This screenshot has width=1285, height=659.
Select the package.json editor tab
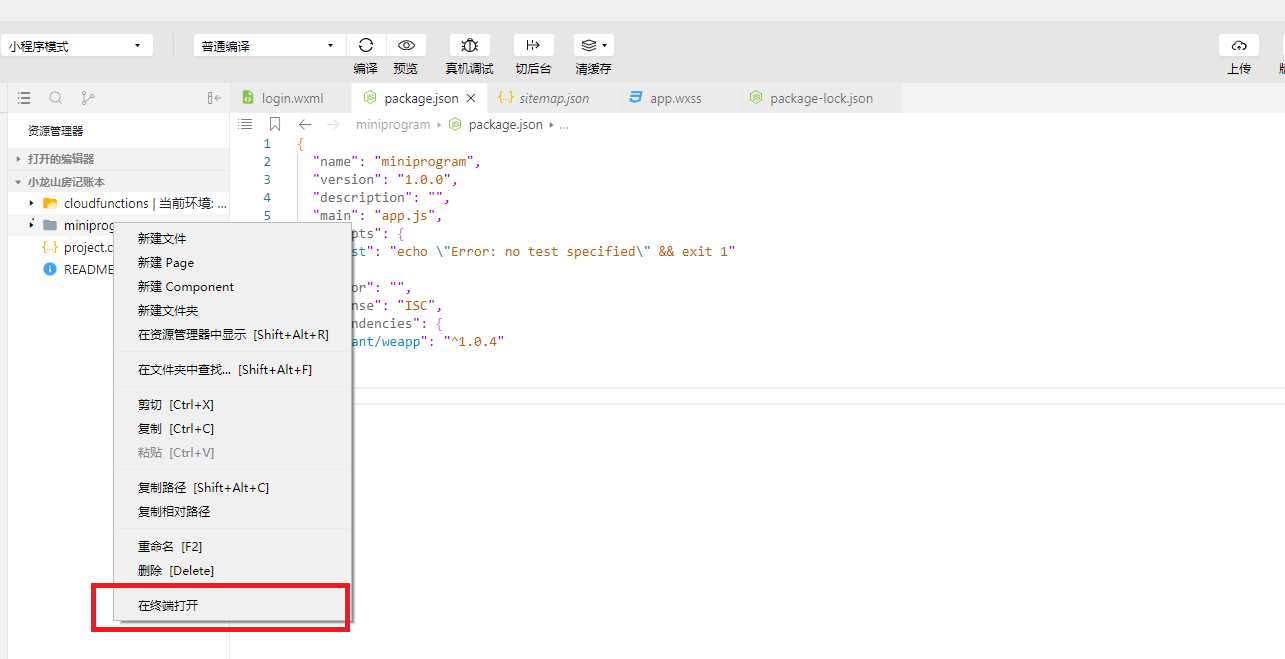[x=420, y=98]
